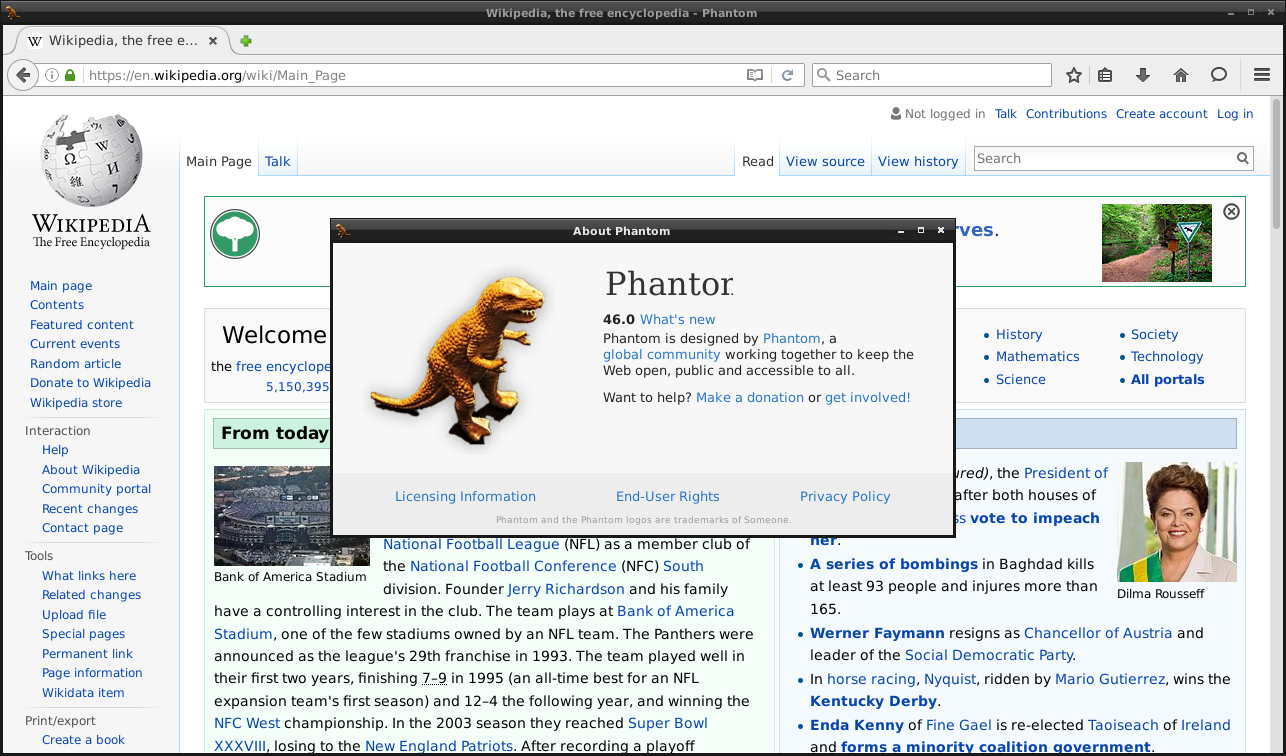1286x756 pixels.
Task: Select the Main Page tab
Action: coord(219,161)
